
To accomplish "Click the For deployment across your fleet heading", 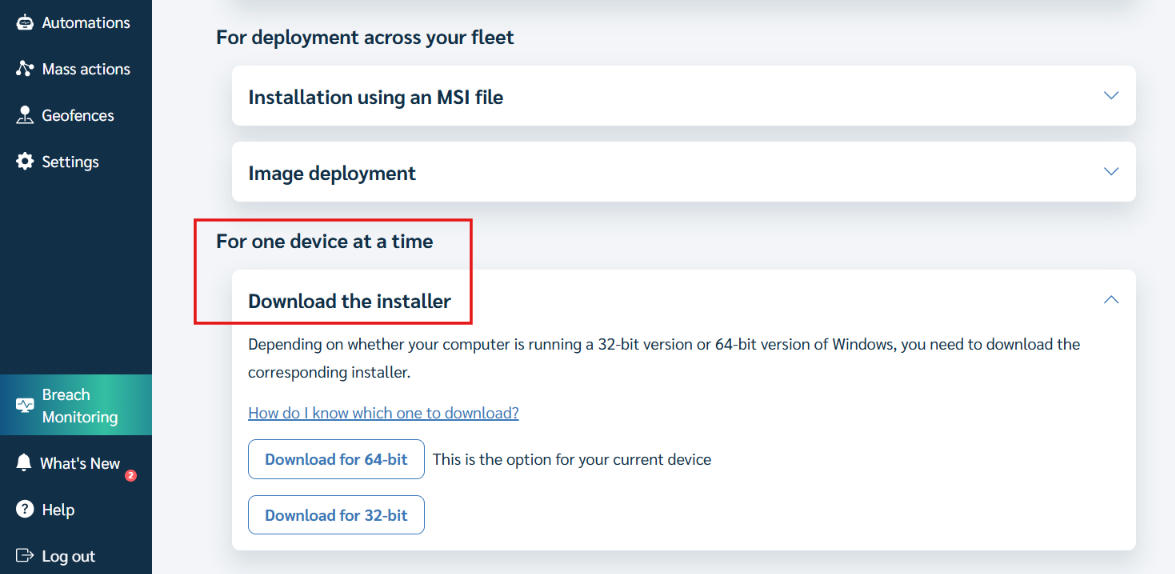I will [365, 37].
